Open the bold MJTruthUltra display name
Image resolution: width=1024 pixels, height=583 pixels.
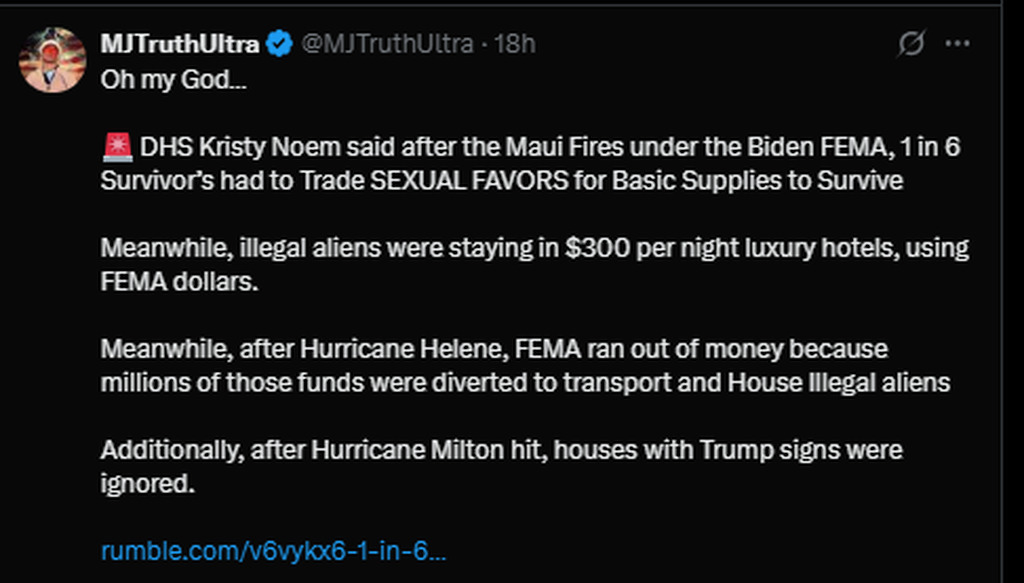pos(180,44)
